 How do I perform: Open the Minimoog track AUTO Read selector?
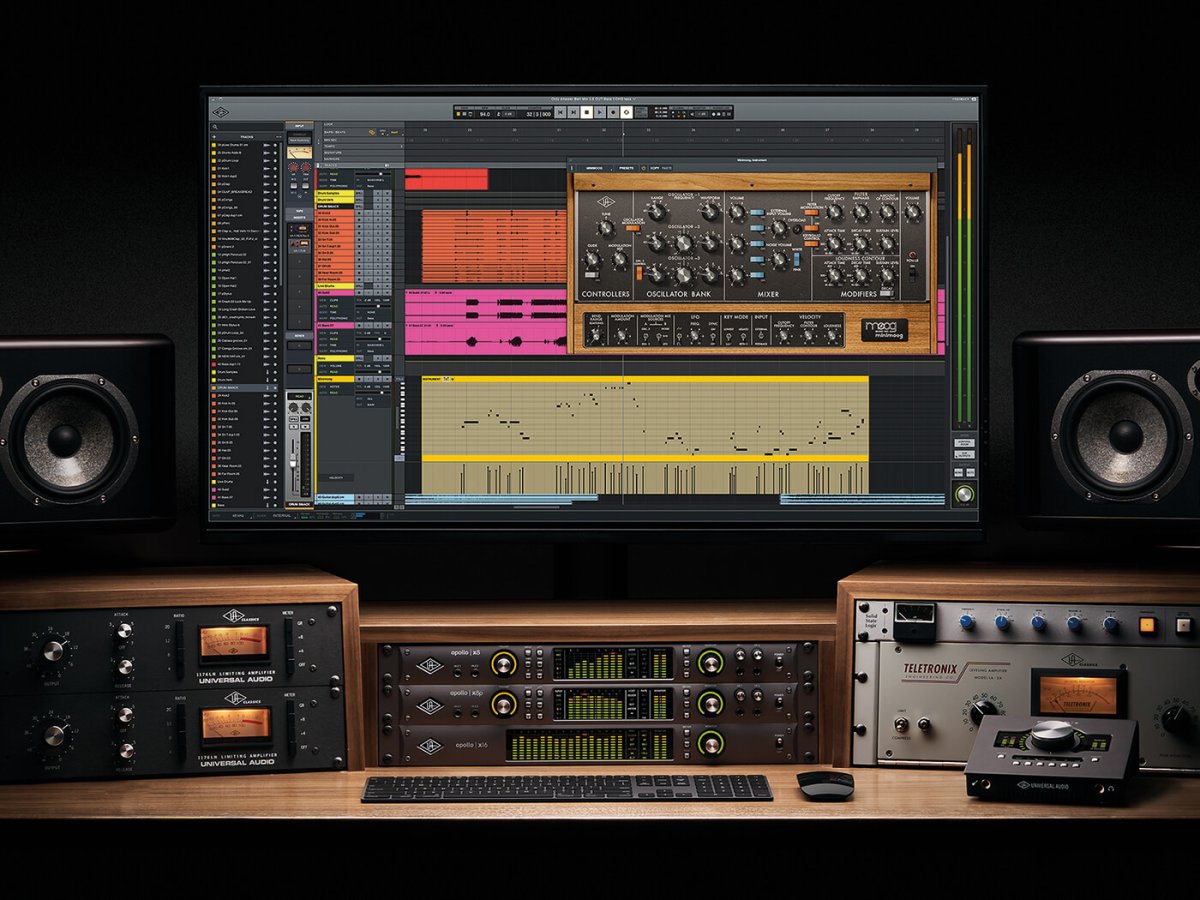[334, 393]
